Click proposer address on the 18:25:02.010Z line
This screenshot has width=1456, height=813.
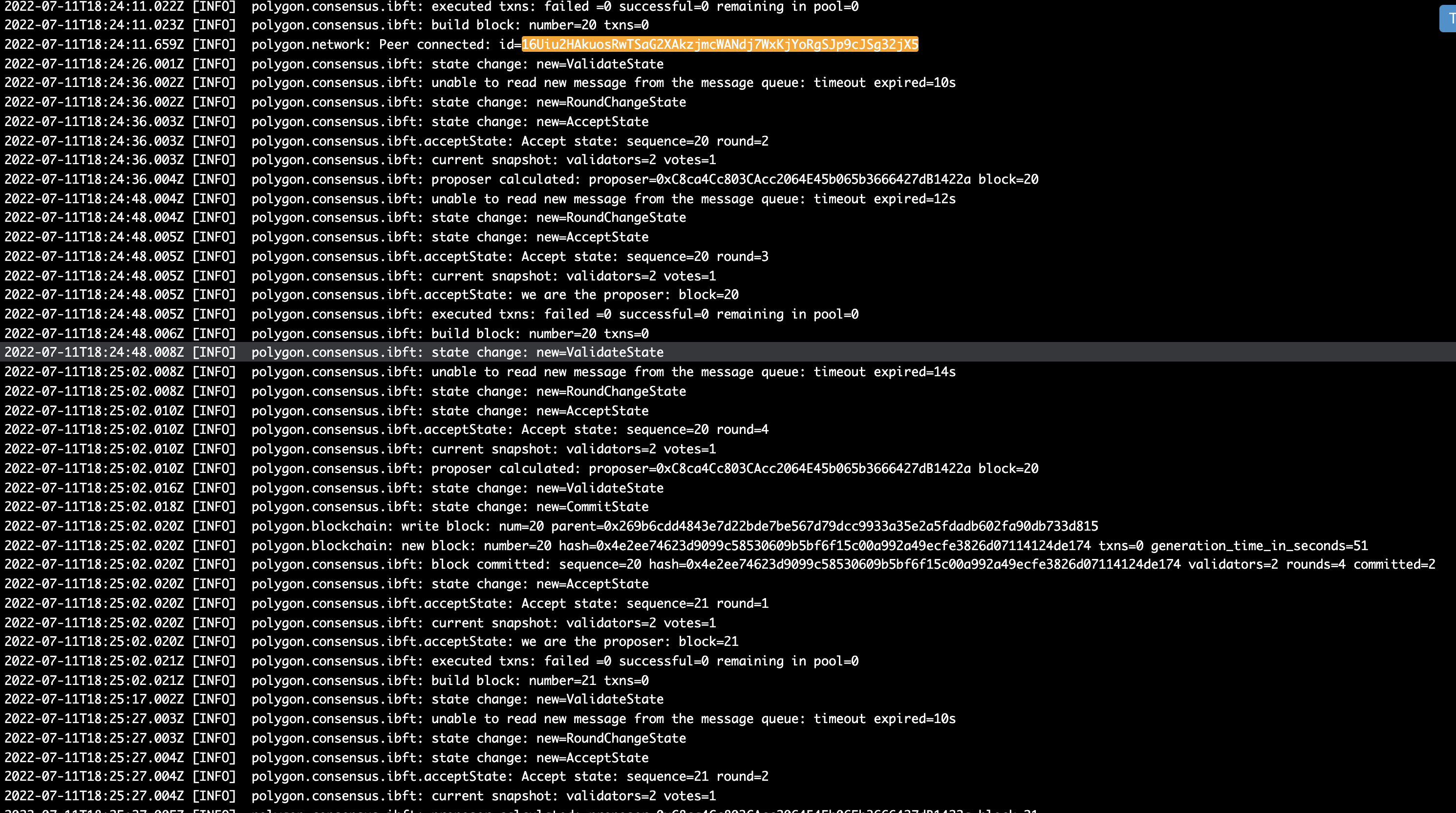click(x=814, y=468)
